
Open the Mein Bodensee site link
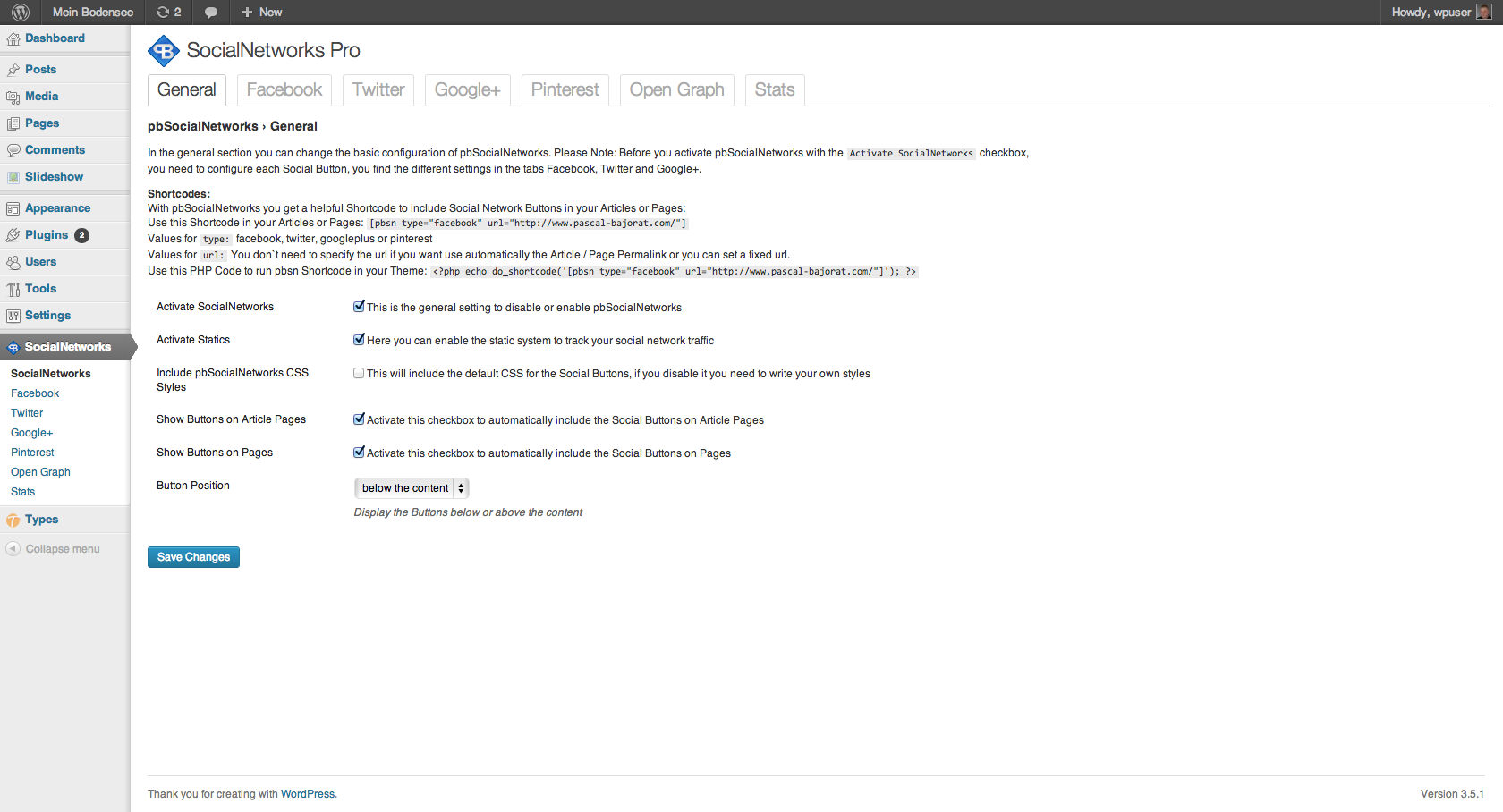pyautogui.click(x=93, y=13)
